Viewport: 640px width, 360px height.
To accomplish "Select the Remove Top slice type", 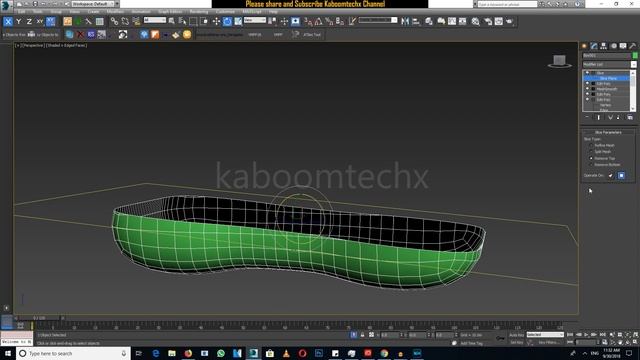I will click(591, 158).
